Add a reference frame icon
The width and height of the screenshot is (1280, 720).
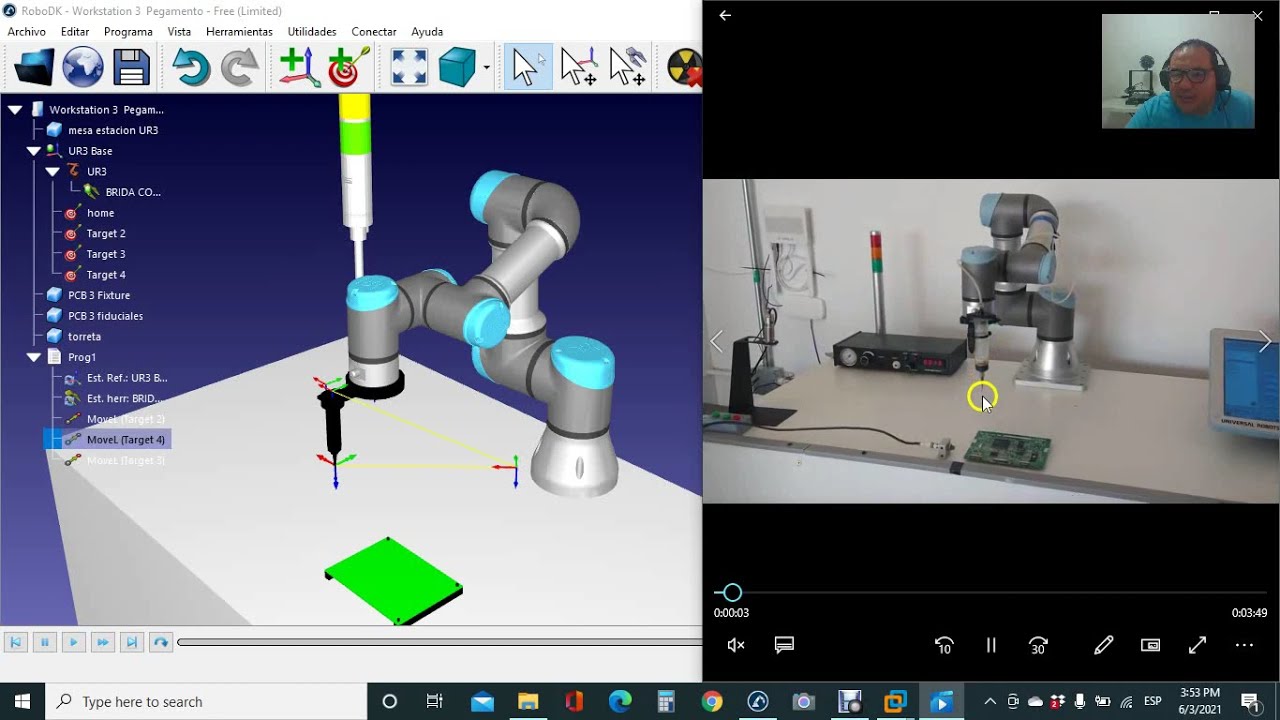pyautogui.click(x=299, y=68)
